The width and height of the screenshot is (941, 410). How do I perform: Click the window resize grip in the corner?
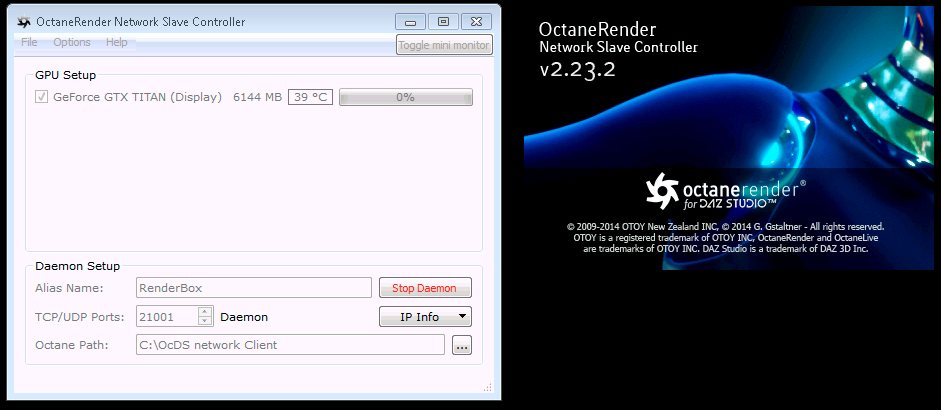click(x=487, y=387)
